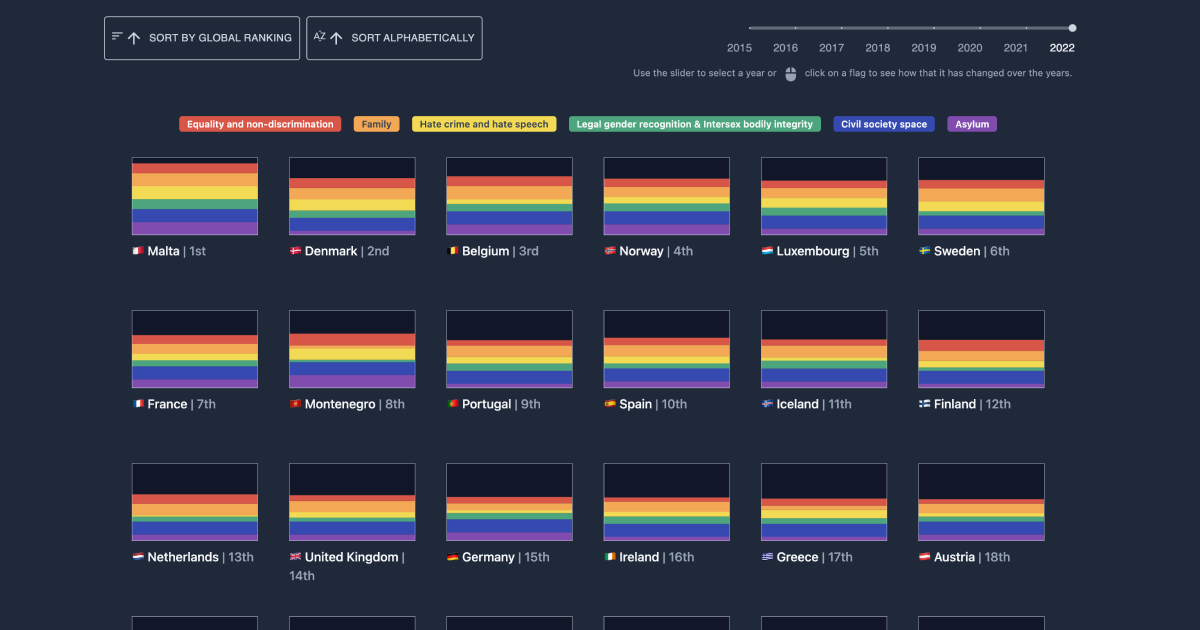The width and height of the screenshot is (1200, 630).
Task: Click Equality and non-discrimination legend tag
Action: point(260,124)
